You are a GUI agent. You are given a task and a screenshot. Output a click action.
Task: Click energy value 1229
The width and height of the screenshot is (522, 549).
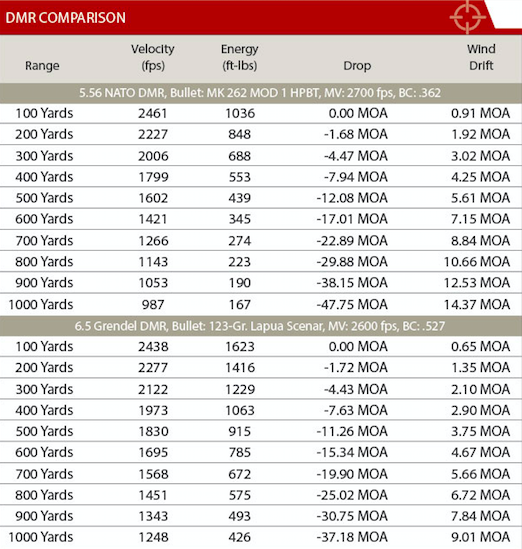(x=240, y=389)
